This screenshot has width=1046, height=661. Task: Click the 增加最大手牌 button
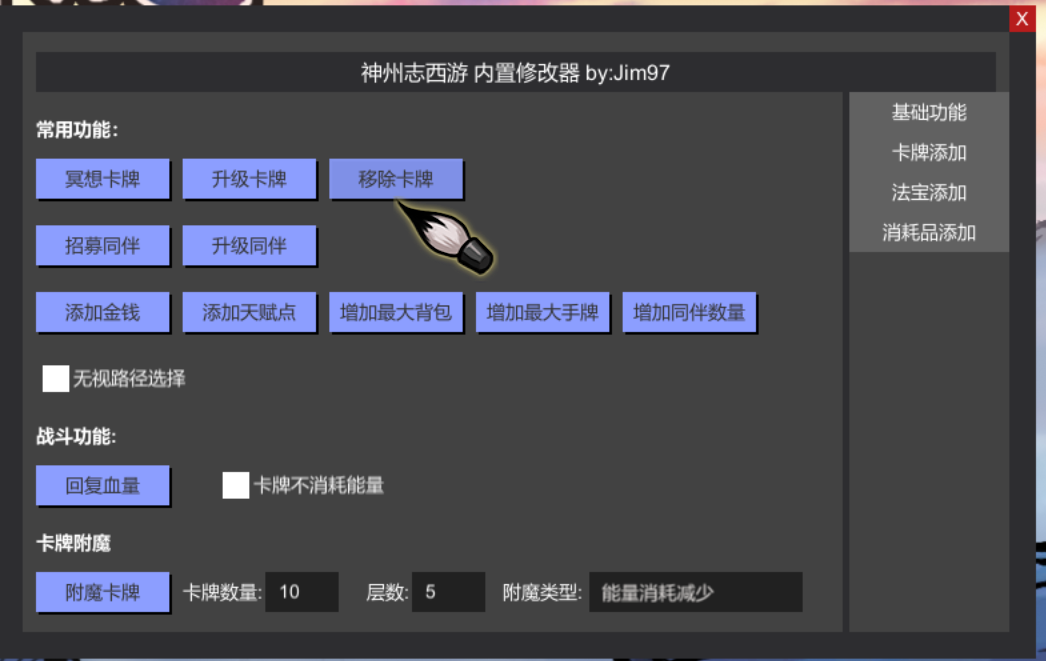point(543,312)
